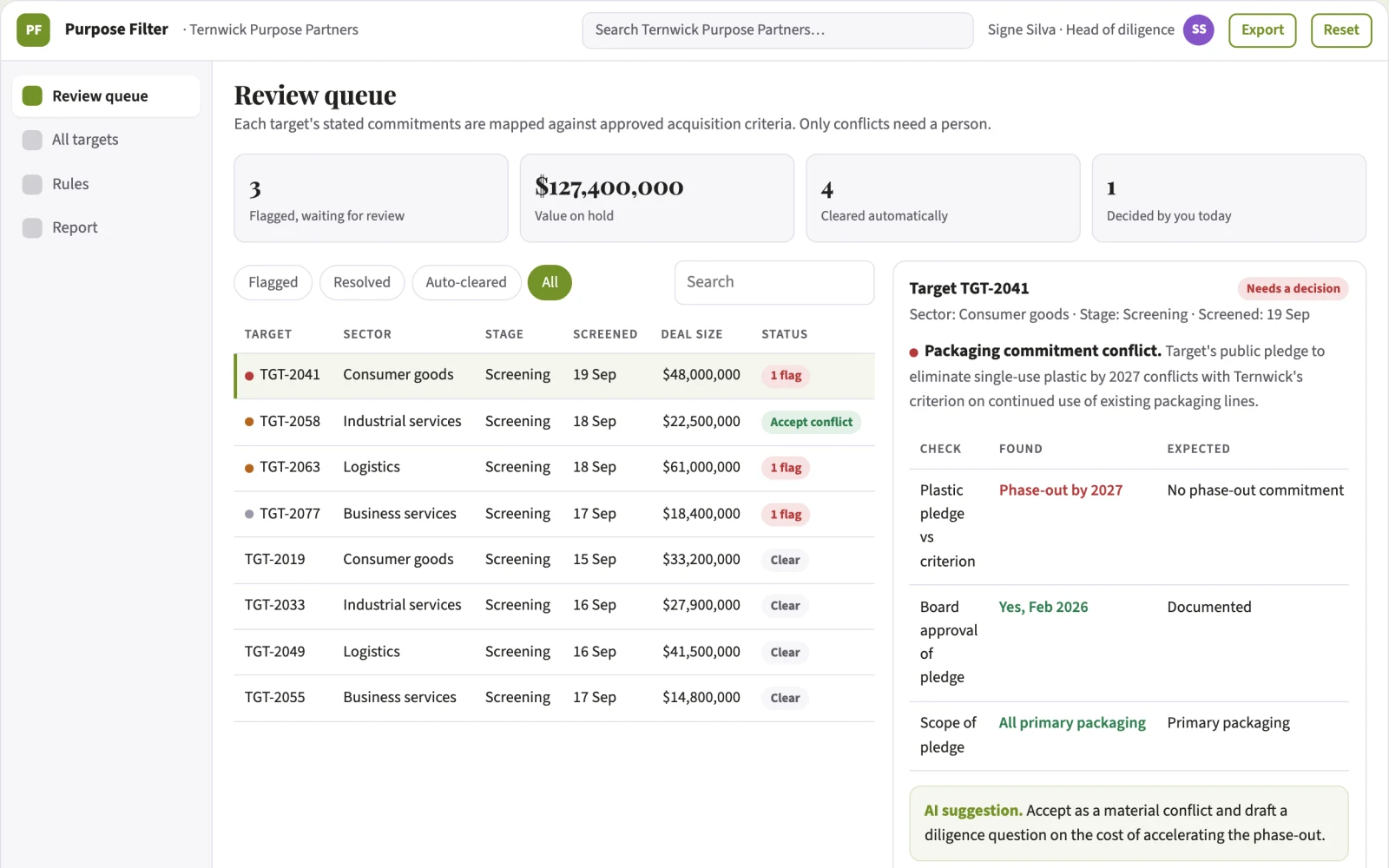Click the Target TGT-2041 detail heading
Viewport: 1389px width, 868px height.
(x=969, y=288)
